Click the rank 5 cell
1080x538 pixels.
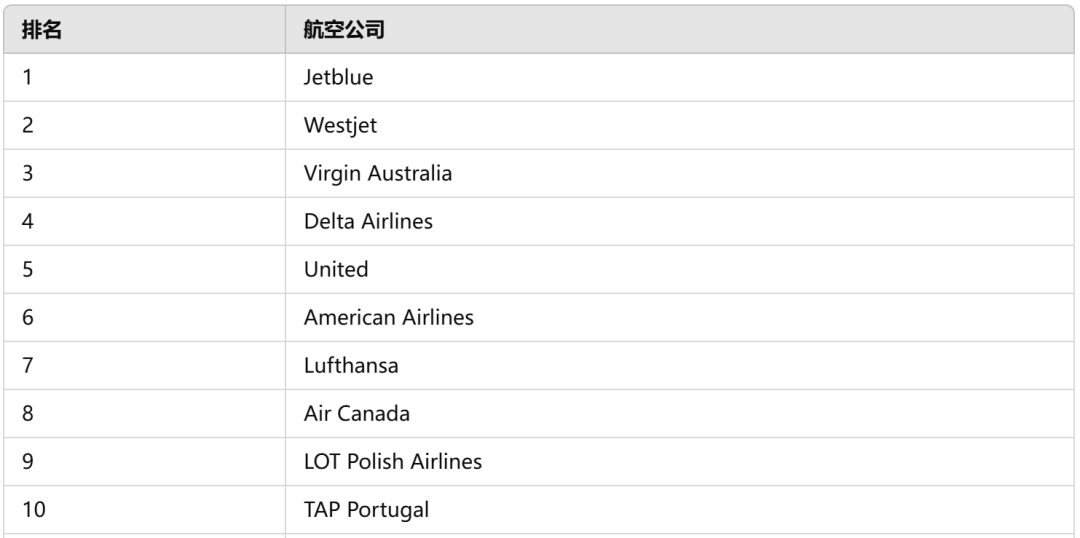click(144, 269)
